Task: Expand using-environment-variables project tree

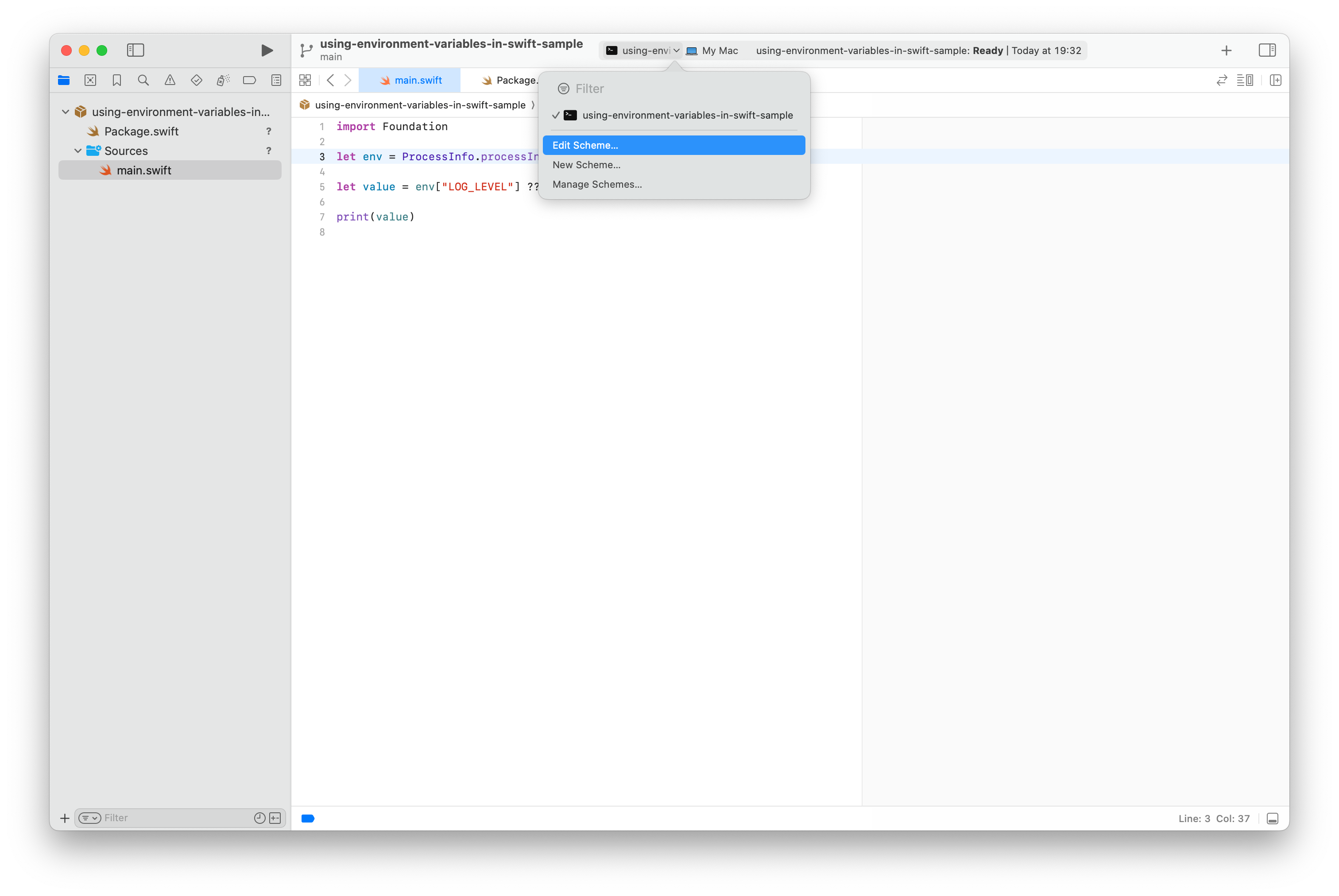Action: click(66, 111)
